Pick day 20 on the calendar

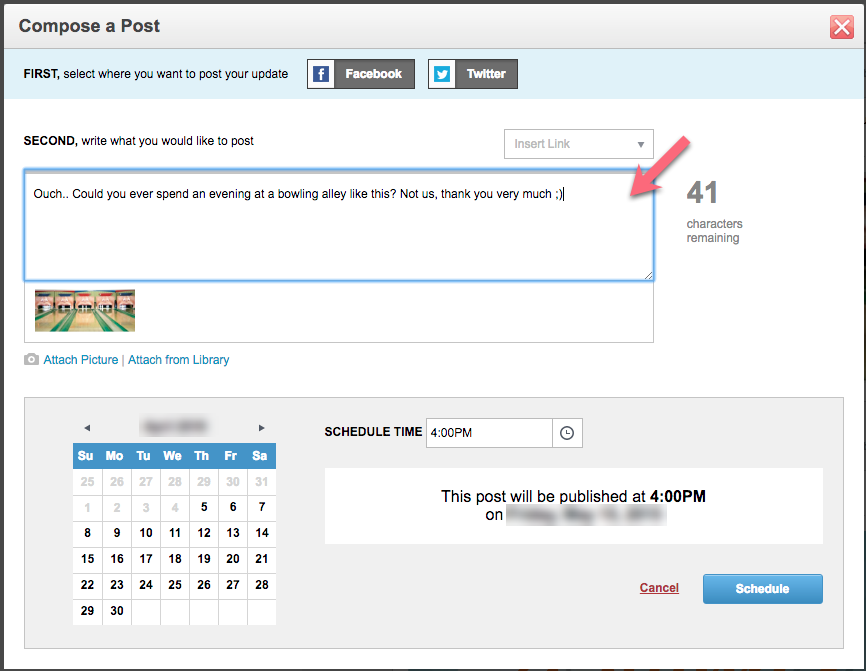pyautogui.click(x=233, y=559)
